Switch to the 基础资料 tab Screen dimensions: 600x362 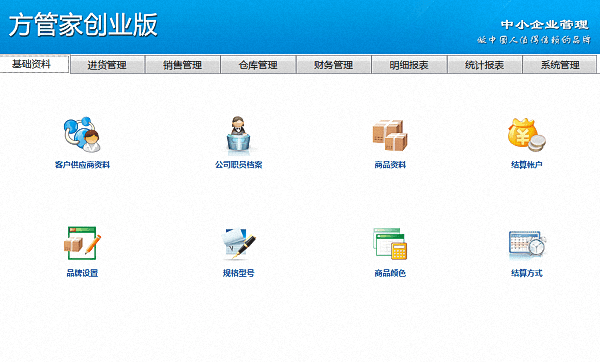point(34,64)
